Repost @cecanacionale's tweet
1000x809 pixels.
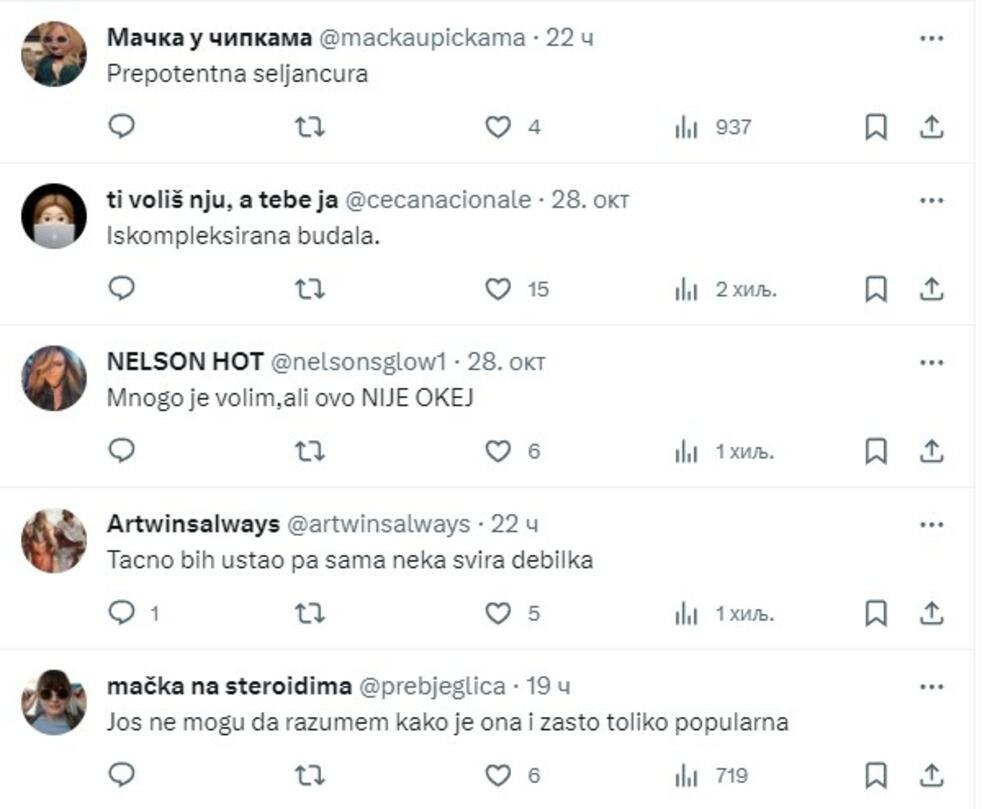[310, 290]
